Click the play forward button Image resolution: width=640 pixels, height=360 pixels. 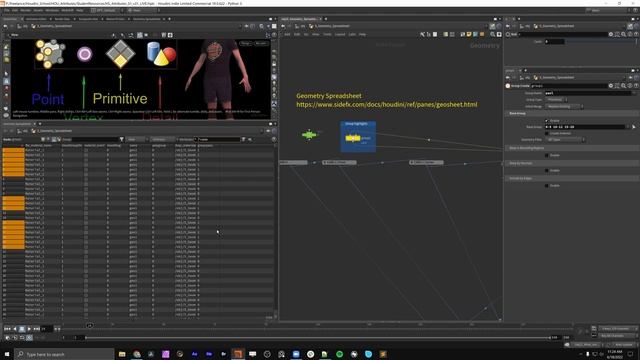(x=29, y=329)
